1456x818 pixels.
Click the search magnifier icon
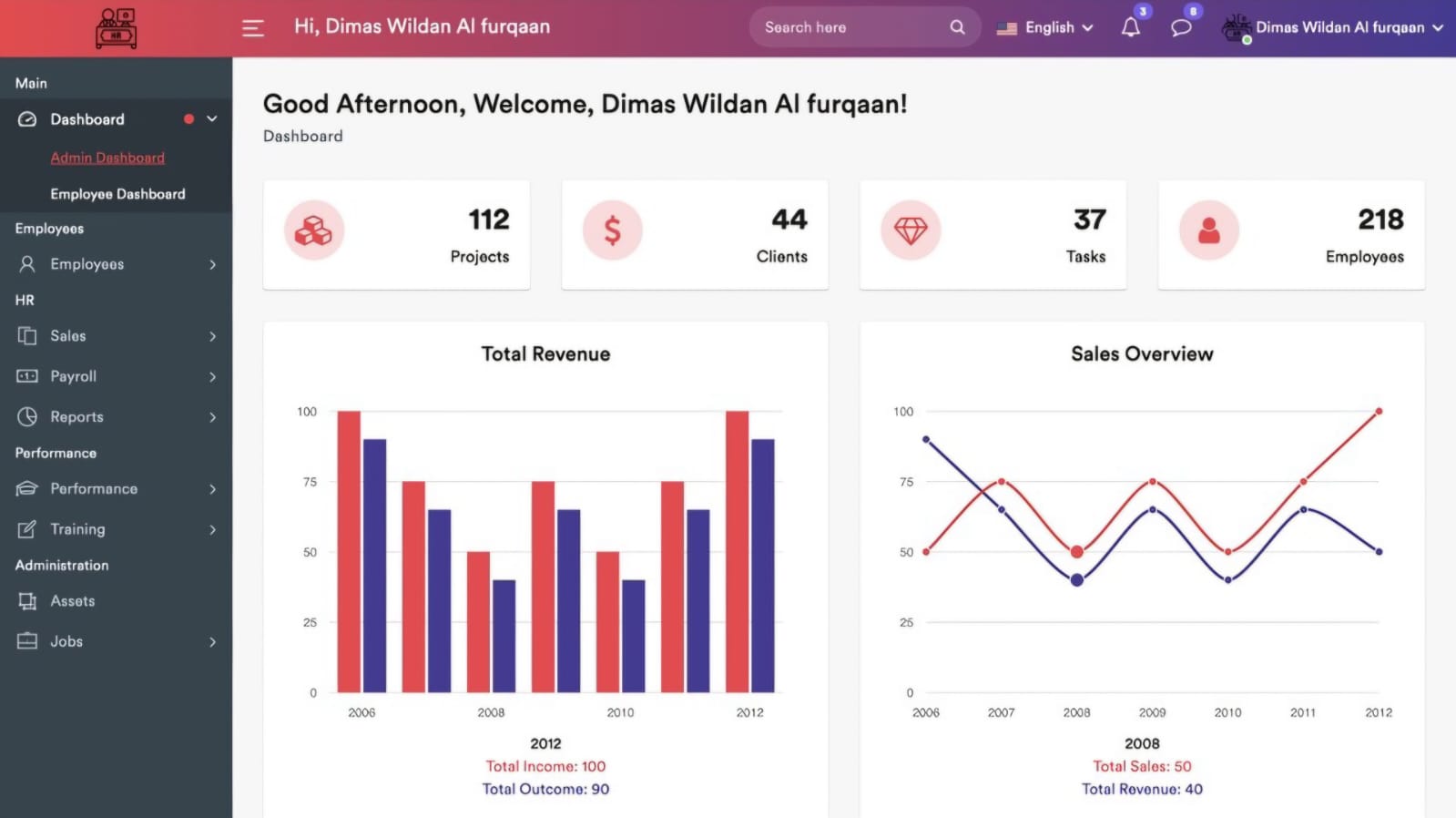pos(957,27)
